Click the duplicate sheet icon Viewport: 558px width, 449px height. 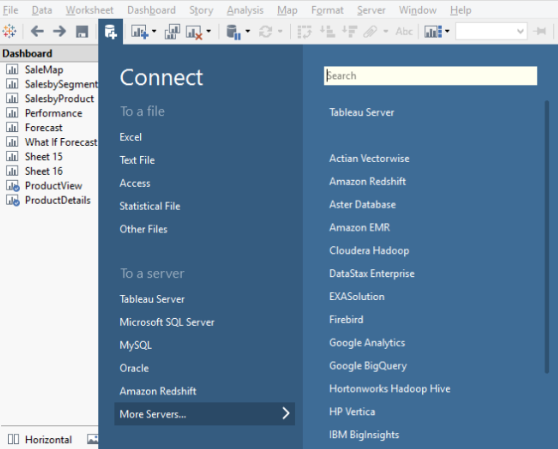172,31
